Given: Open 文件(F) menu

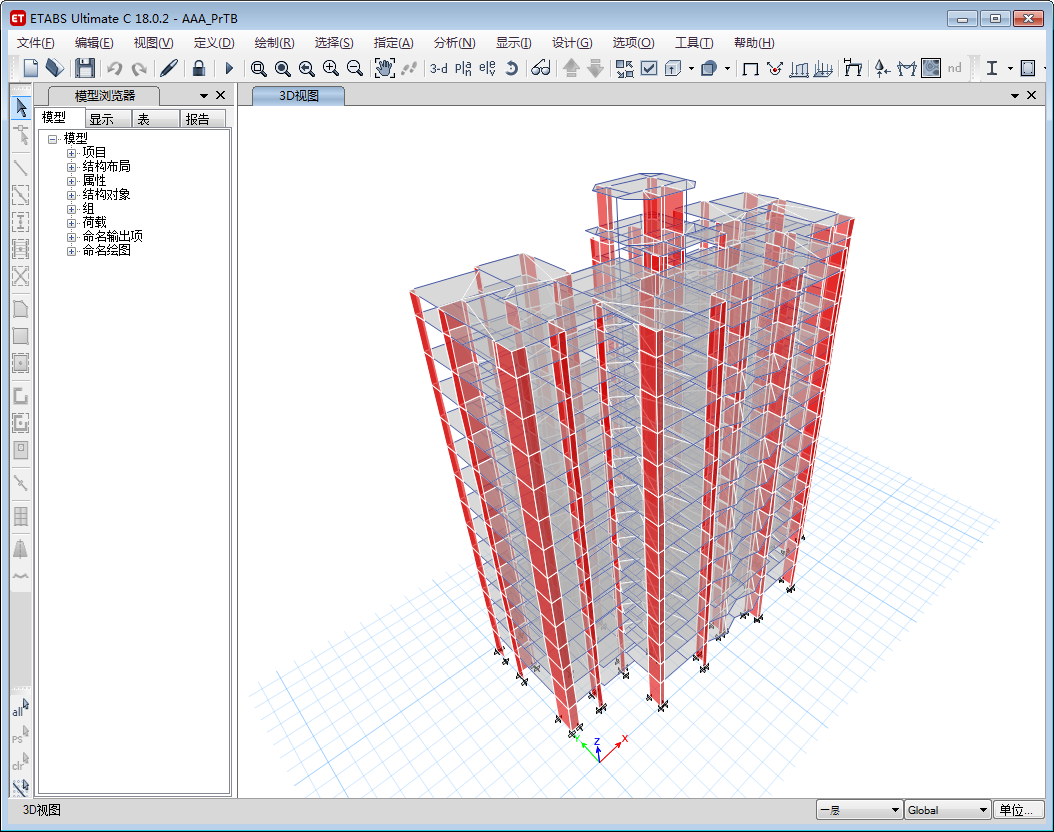Looking at the screenshot, I should 36,43.
